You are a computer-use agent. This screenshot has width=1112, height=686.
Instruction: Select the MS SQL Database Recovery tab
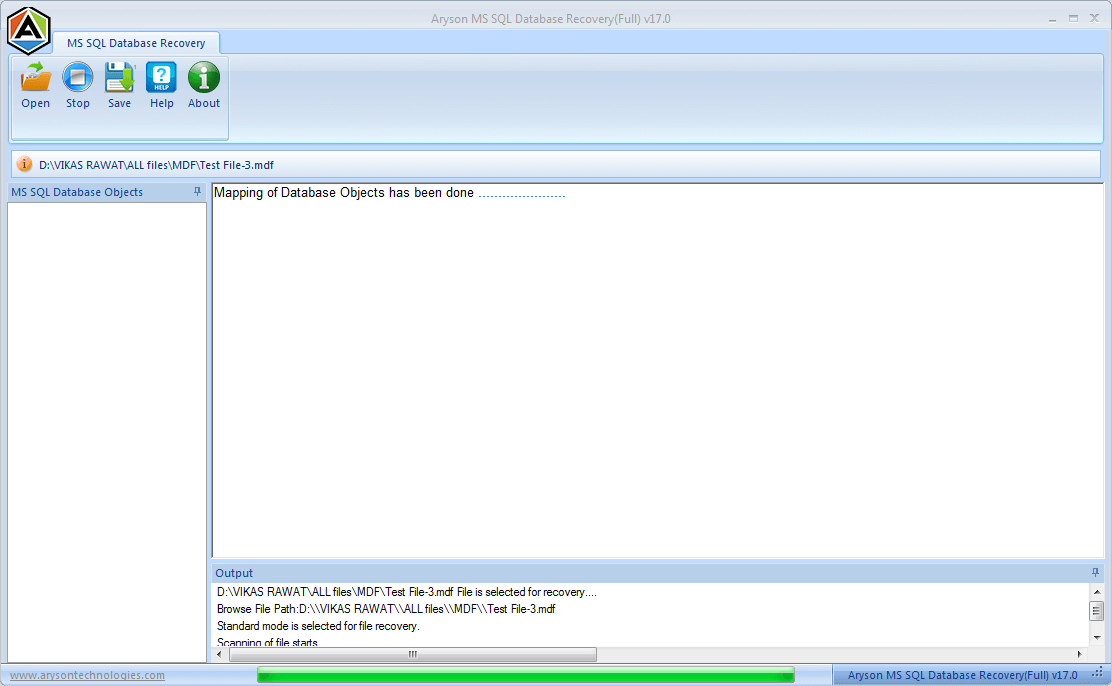(x=136, y=43)
